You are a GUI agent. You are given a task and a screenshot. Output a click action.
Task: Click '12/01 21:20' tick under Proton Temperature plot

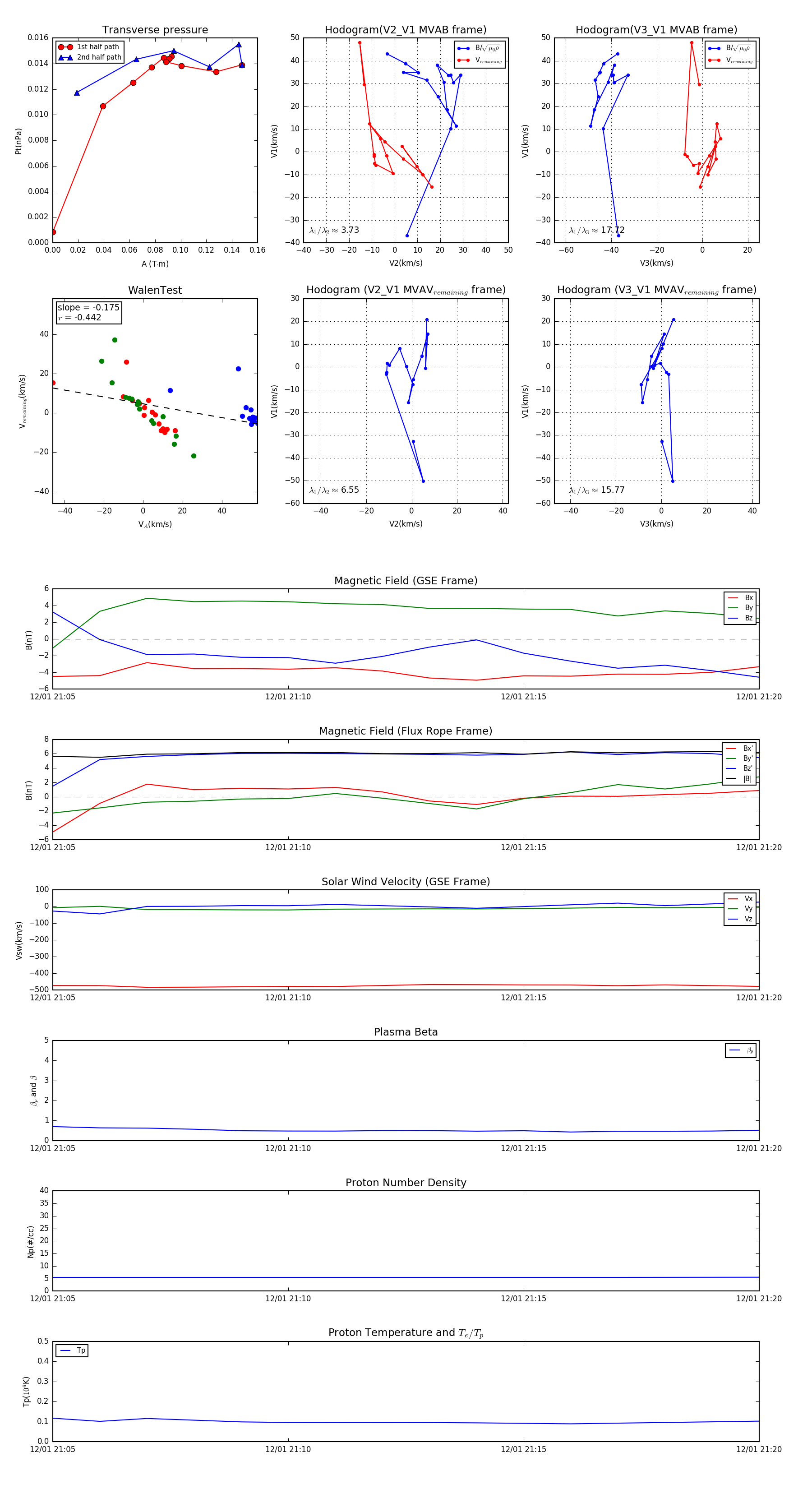(759, 1450)
